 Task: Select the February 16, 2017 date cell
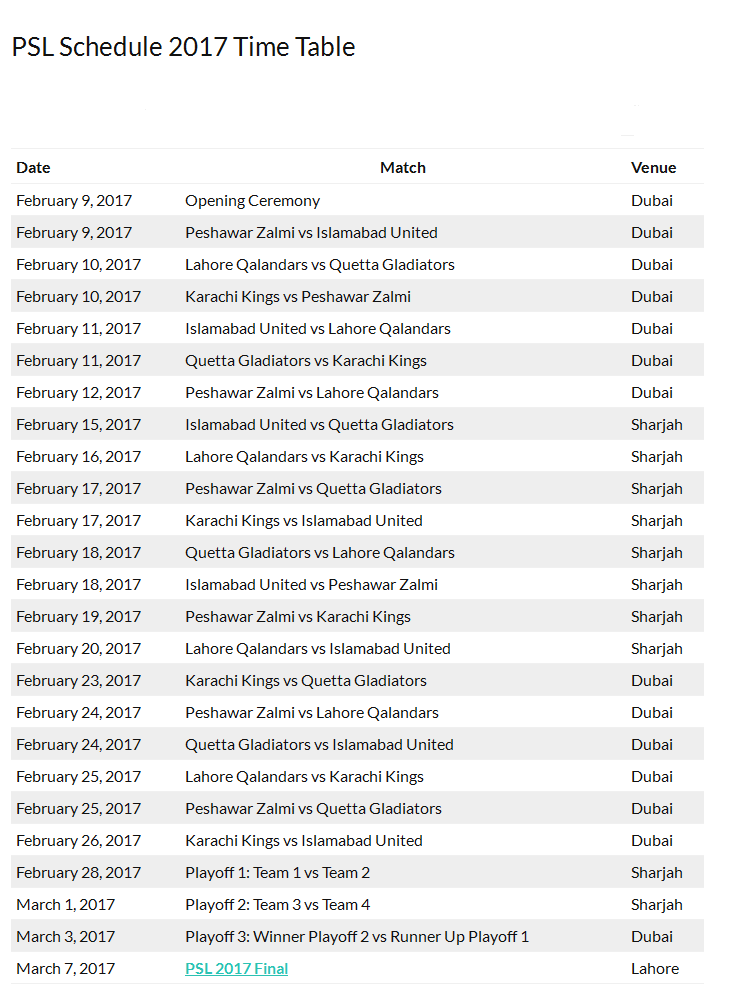pyautogui.click(x=78, y=456)
